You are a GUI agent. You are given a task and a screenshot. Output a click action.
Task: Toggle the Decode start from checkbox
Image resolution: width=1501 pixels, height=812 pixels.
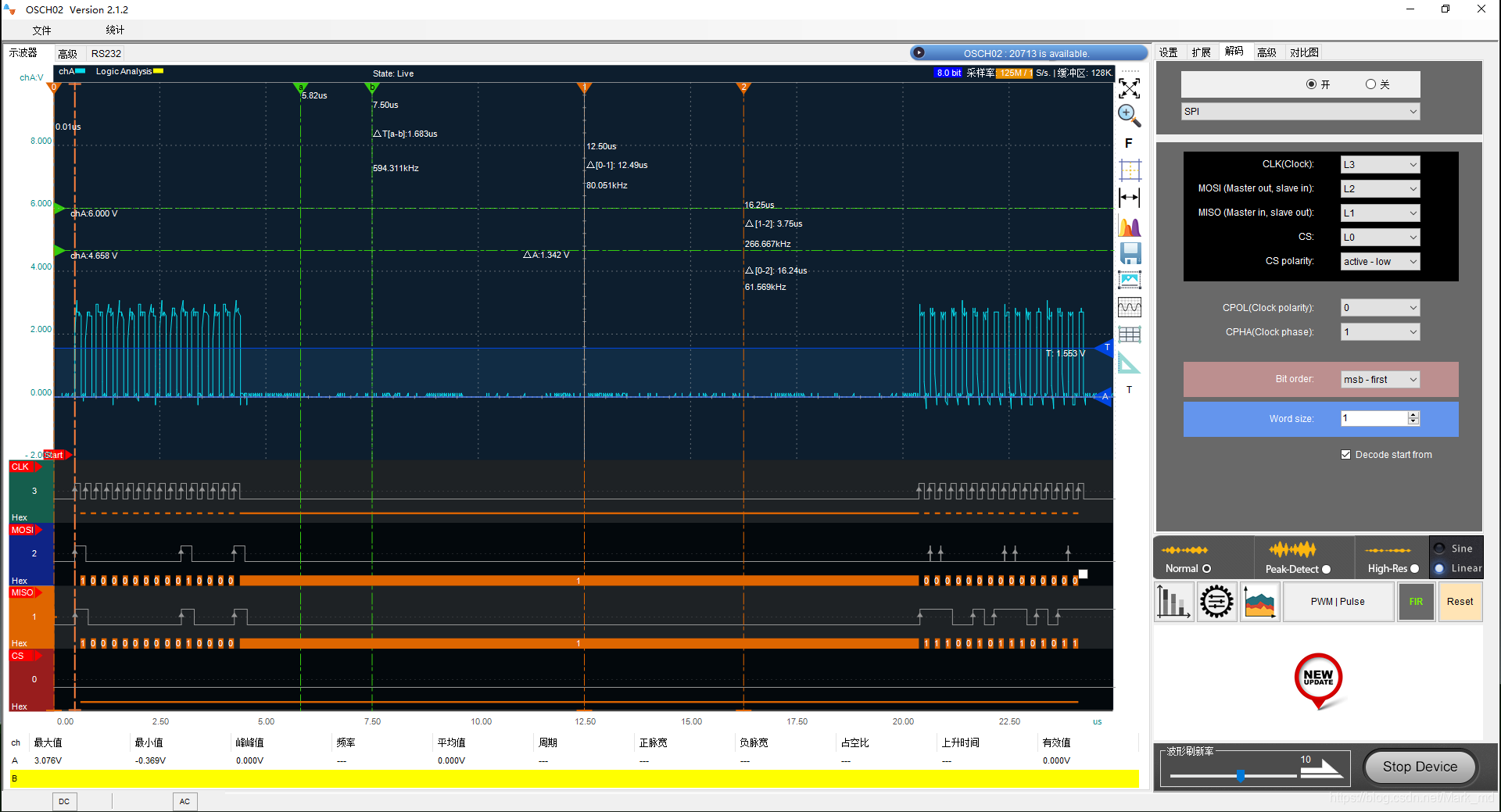tap(1345, 455)
